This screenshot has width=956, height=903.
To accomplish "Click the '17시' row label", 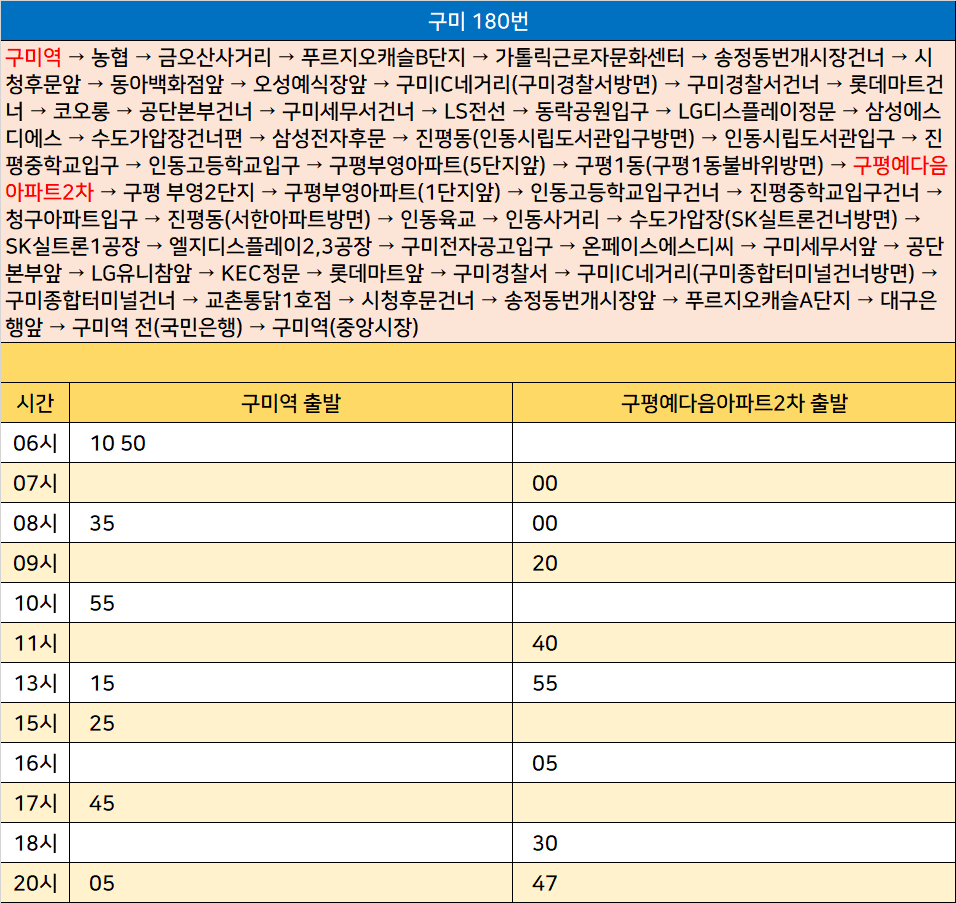I will coord(35,803).
